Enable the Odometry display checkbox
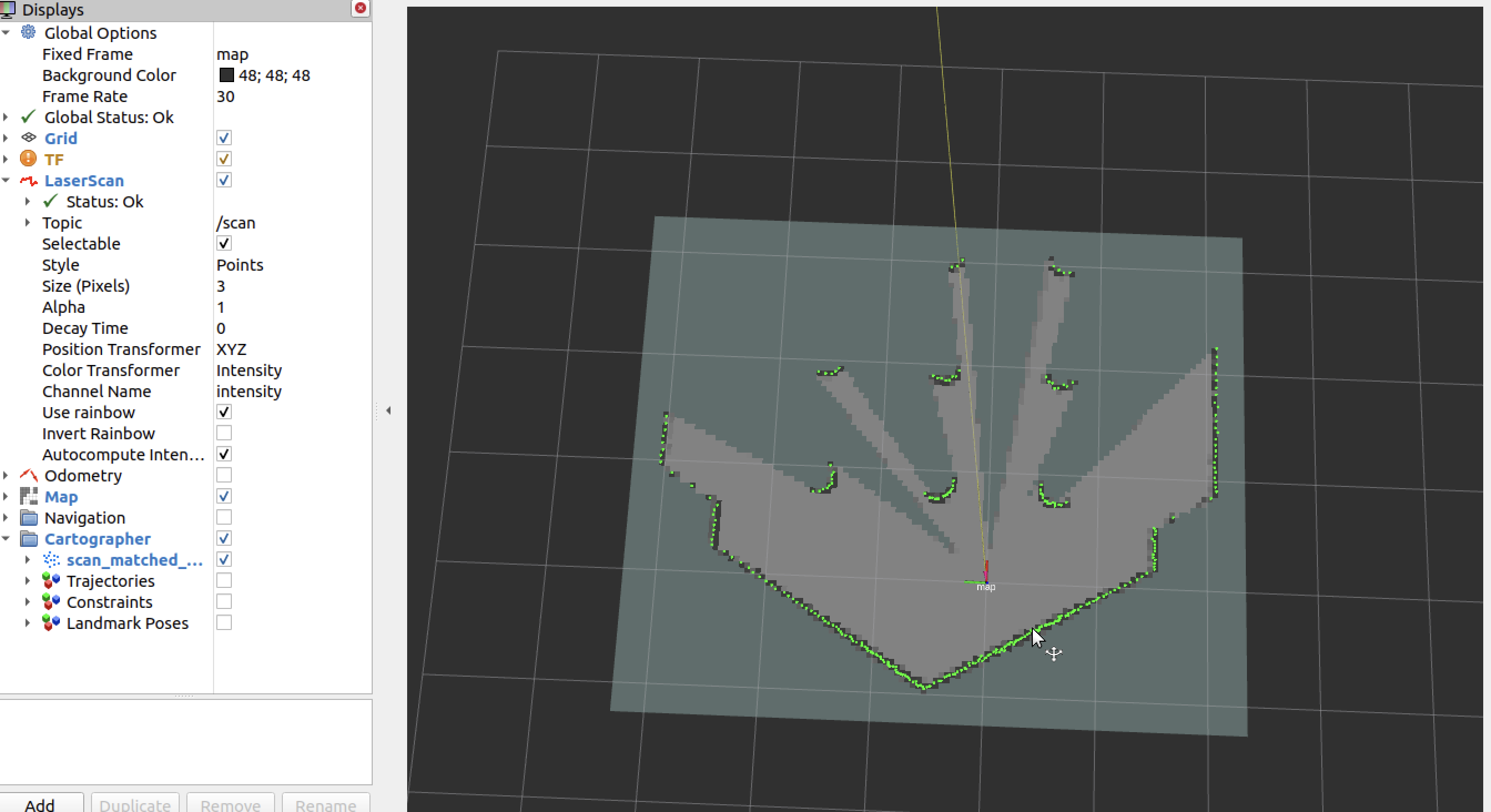Screen dimensions: 1491x812 224,475
